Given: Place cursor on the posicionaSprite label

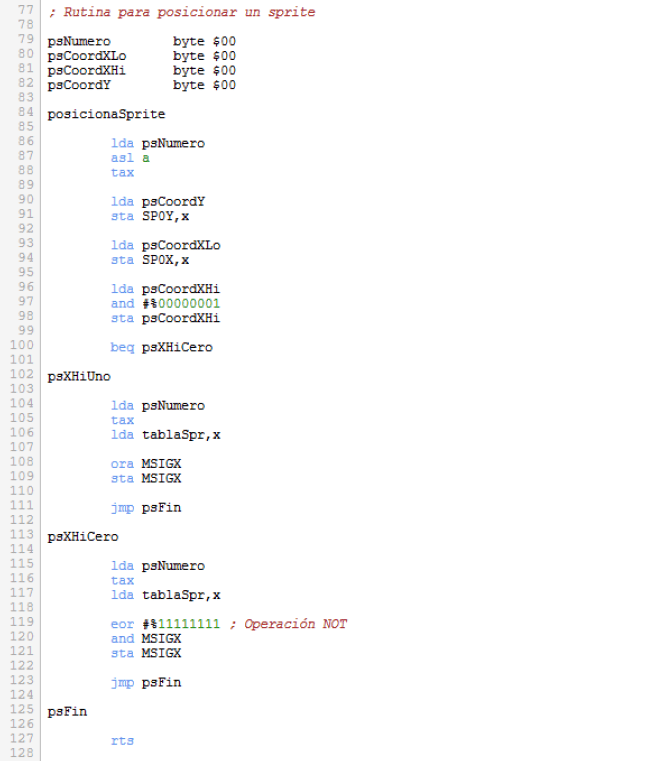Looking at the screenshot, I should pyautogui.click(x=105, y=114).
